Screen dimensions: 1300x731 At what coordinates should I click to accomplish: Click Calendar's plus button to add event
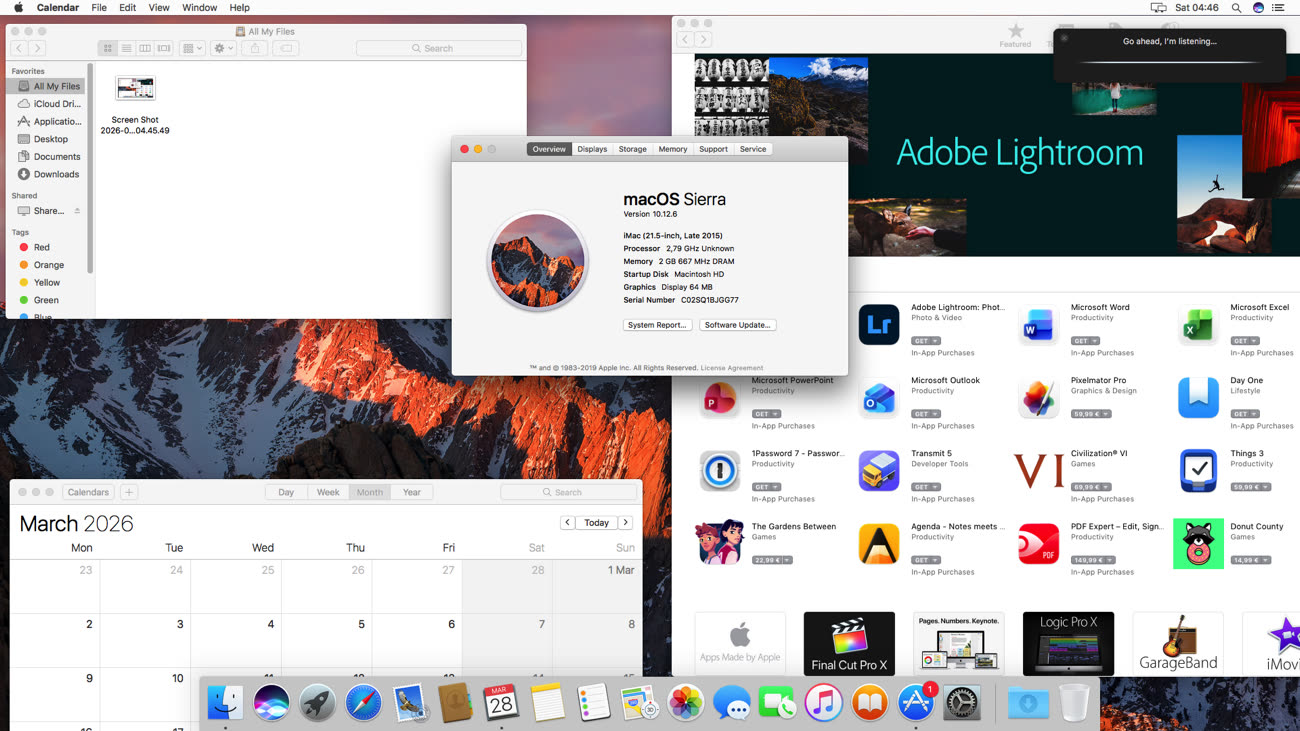(129, 492)
